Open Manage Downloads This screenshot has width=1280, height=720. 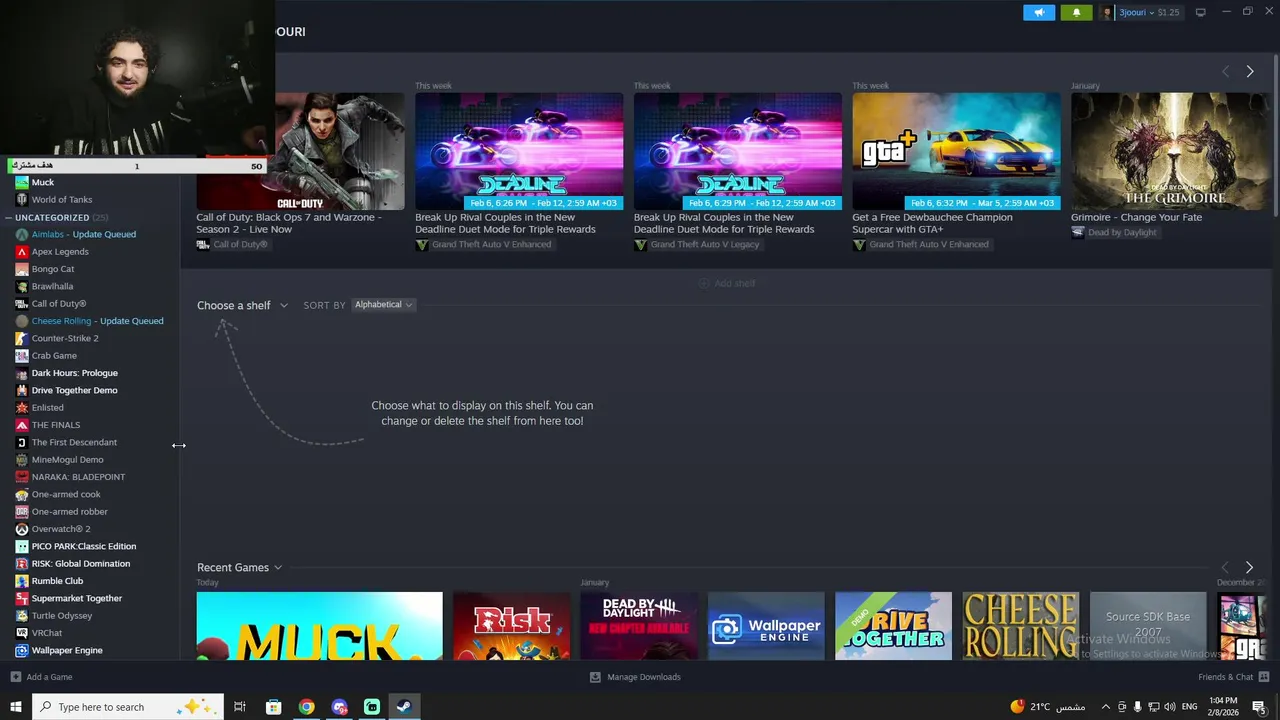point(635,677)
